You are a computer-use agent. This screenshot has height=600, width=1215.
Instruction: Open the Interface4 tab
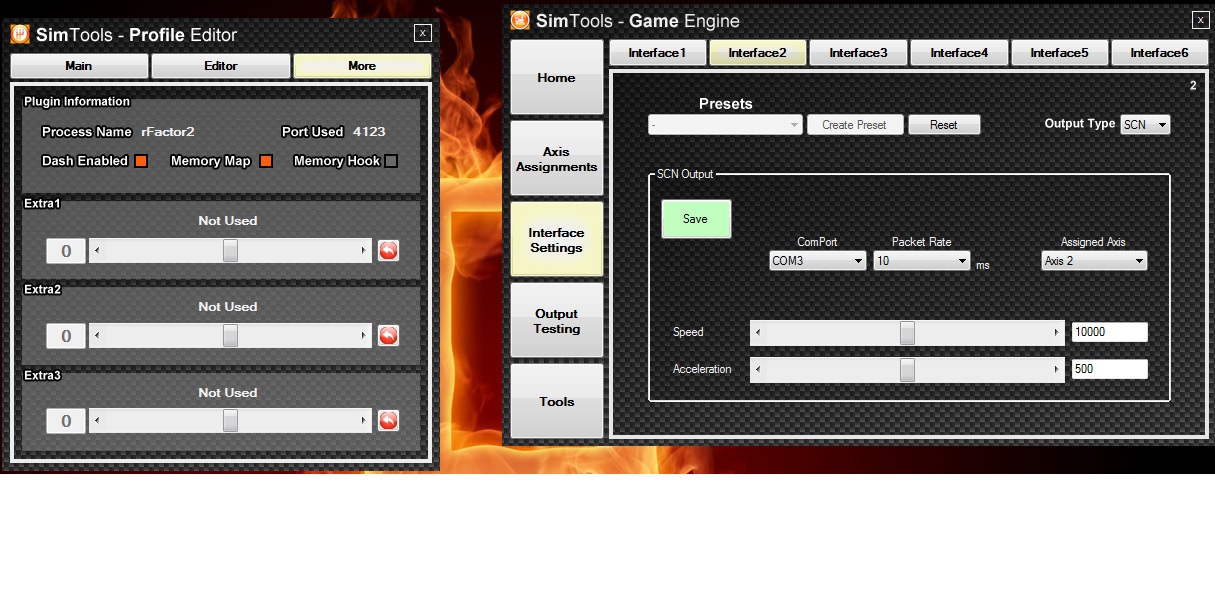click(x=959, y=53)
